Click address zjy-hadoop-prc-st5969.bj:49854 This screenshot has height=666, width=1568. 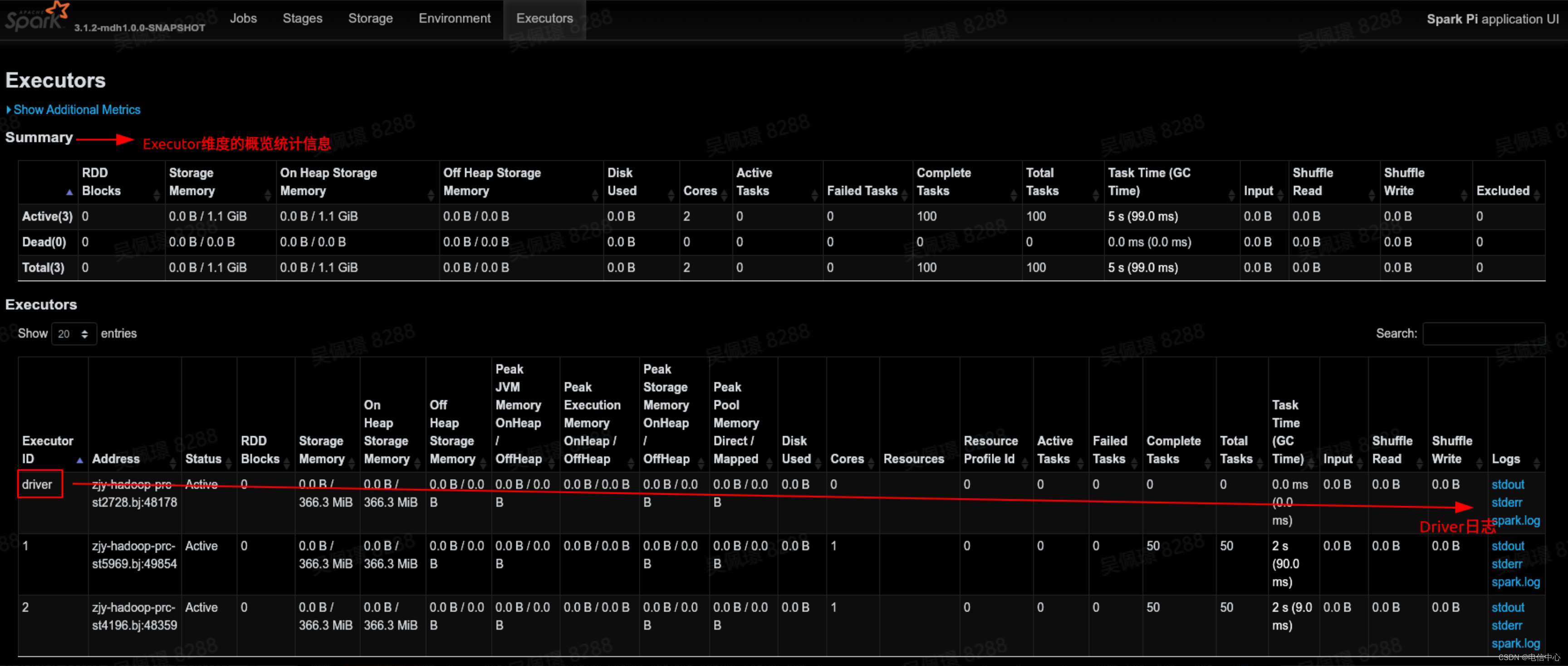point(134,554)
